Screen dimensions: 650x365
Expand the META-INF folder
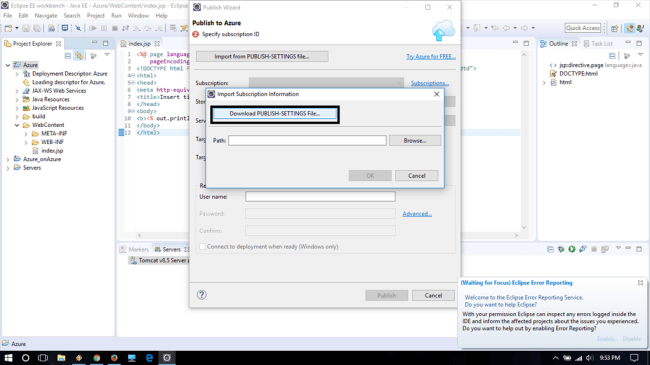point(26,134)
